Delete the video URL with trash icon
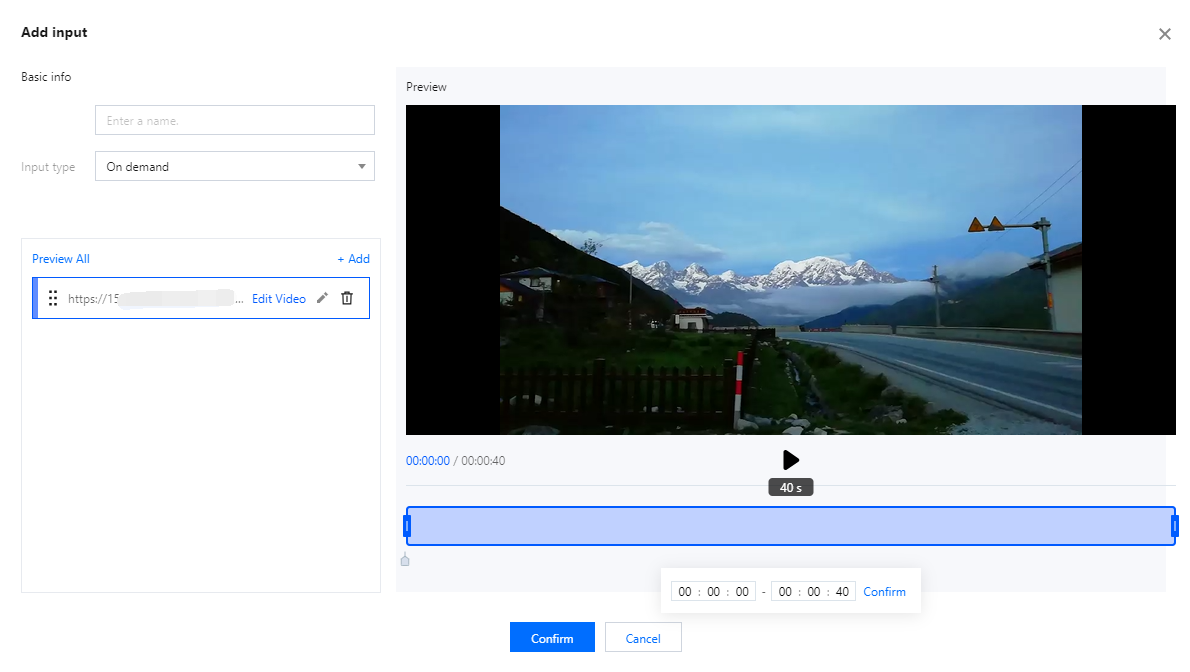 tap(347, 298)
